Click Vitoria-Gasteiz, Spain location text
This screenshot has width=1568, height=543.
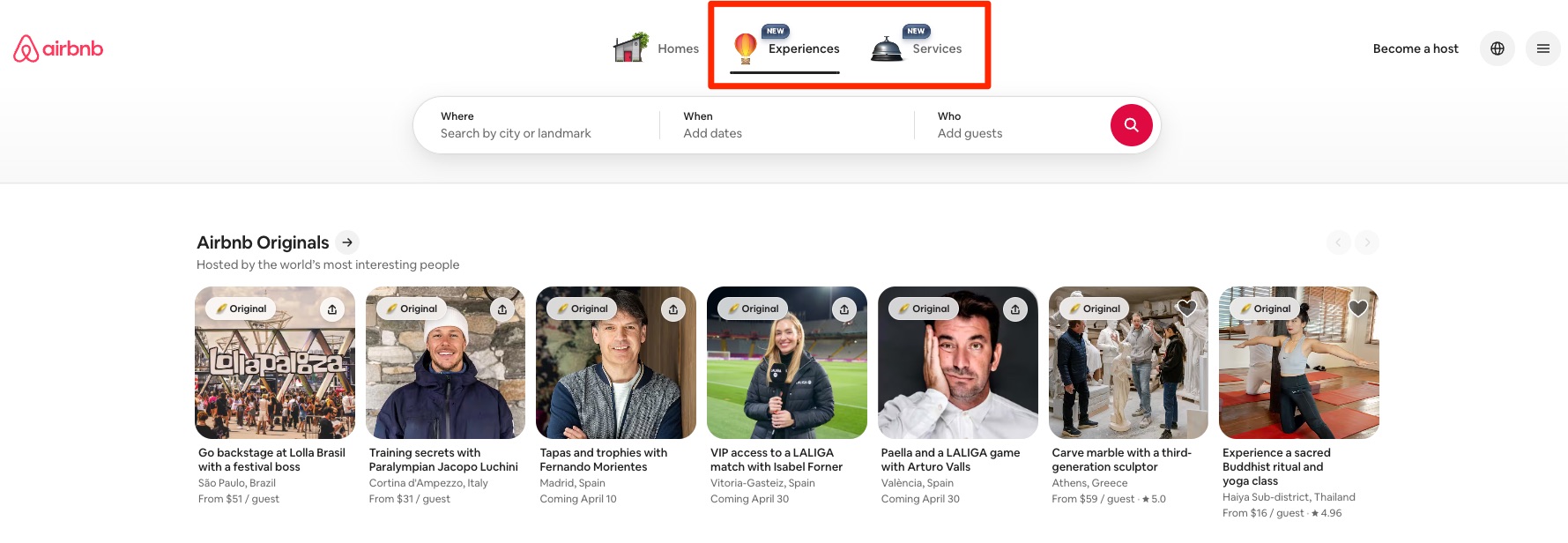(762, 483)
